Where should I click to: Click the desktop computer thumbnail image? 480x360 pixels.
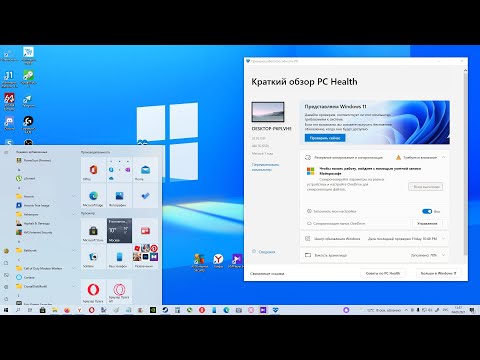tap(268, 112)
